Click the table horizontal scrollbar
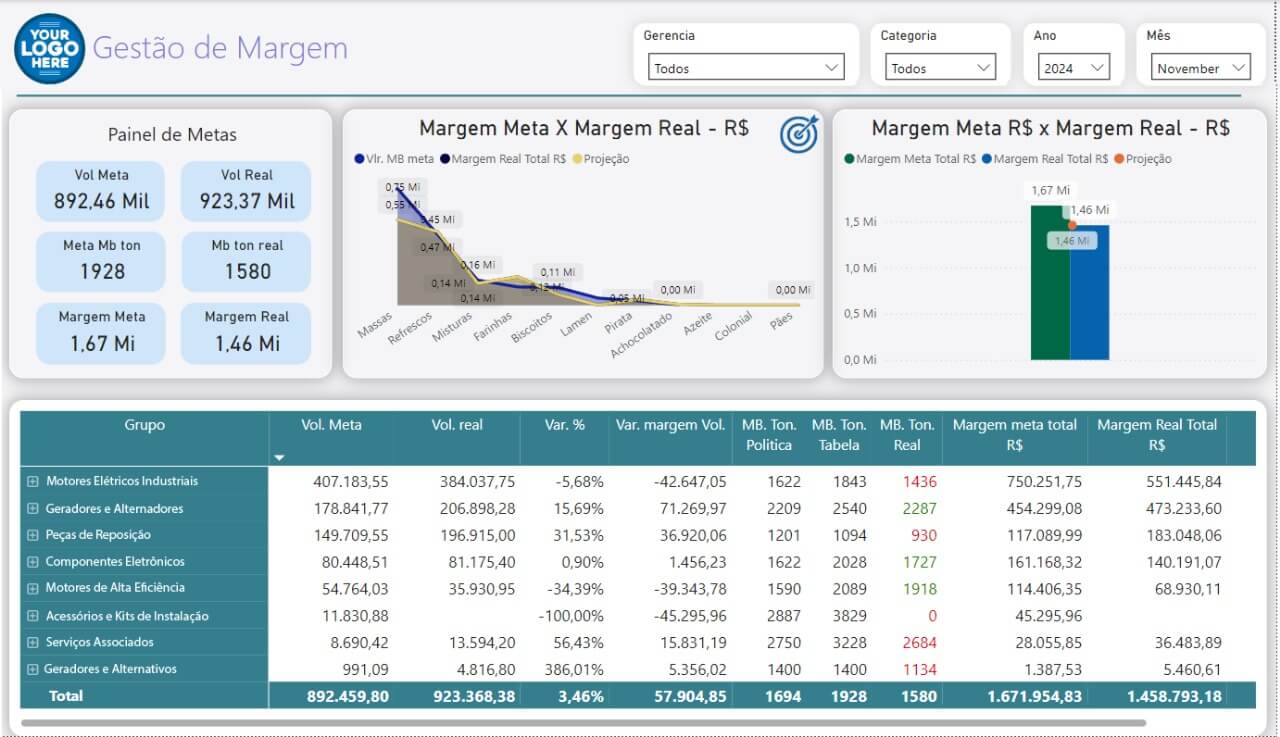The height and width of the screenshot is (737, 1280). [582, 722]
